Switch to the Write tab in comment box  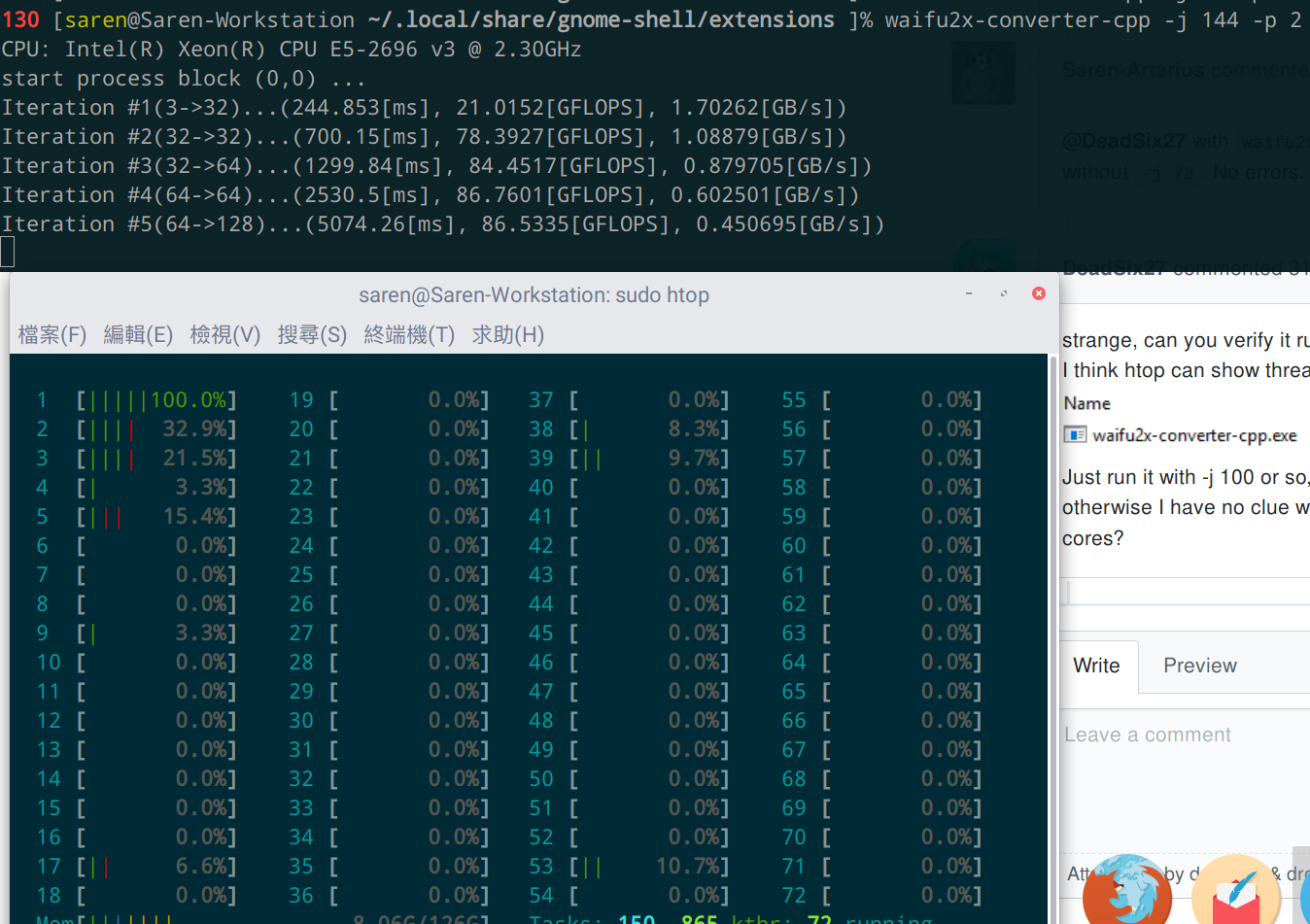point(1097,666)
